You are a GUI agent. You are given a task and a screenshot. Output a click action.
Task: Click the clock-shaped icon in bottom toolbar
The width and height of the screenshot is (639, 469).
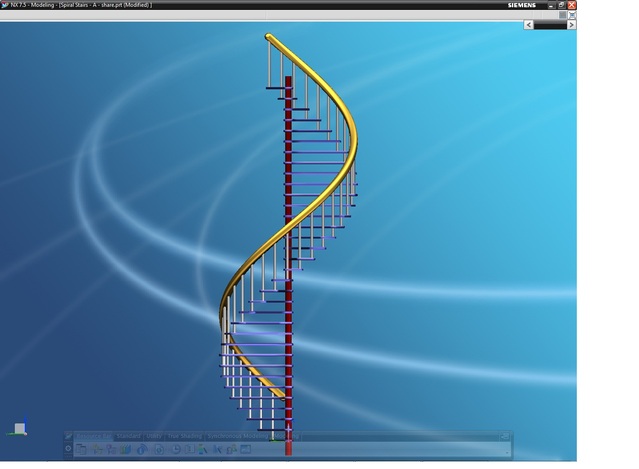176,449
